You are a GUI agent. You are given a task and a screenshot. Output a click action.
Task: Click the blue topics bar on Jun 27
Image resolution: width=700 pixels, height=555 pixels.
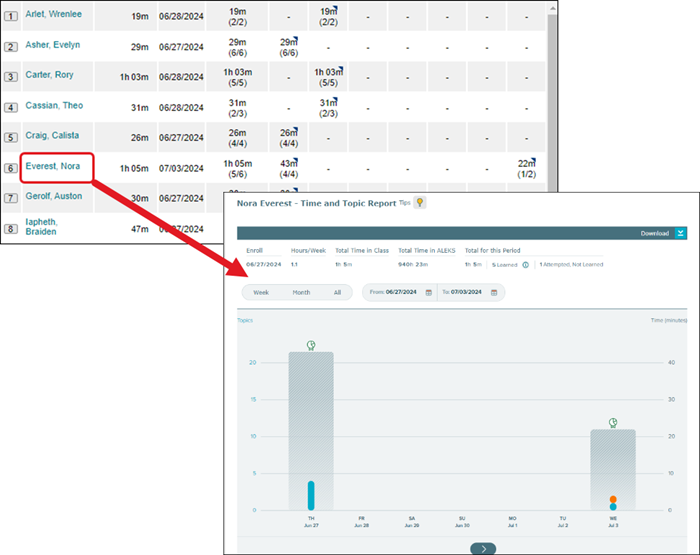coord(311,494)
